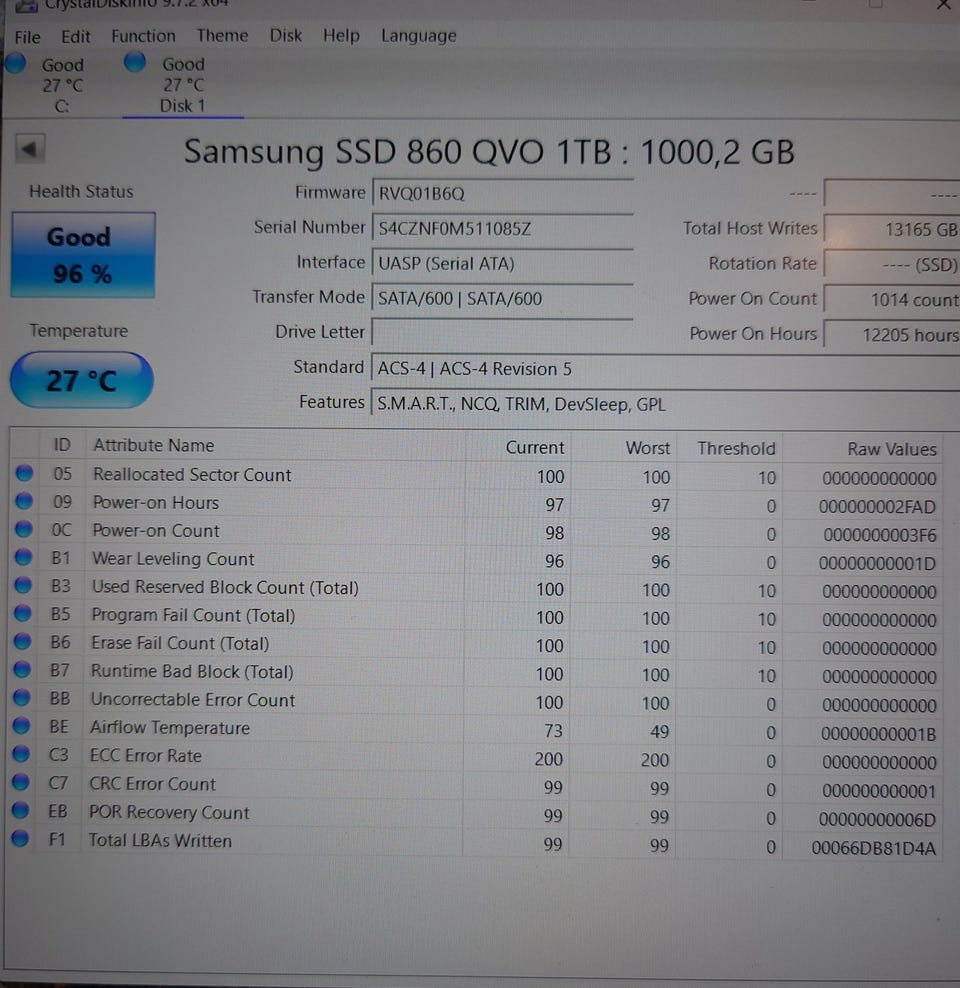960x988 pixels.
Task: Click the Transfer Mode field SATA/600
Action: [503, 298]
